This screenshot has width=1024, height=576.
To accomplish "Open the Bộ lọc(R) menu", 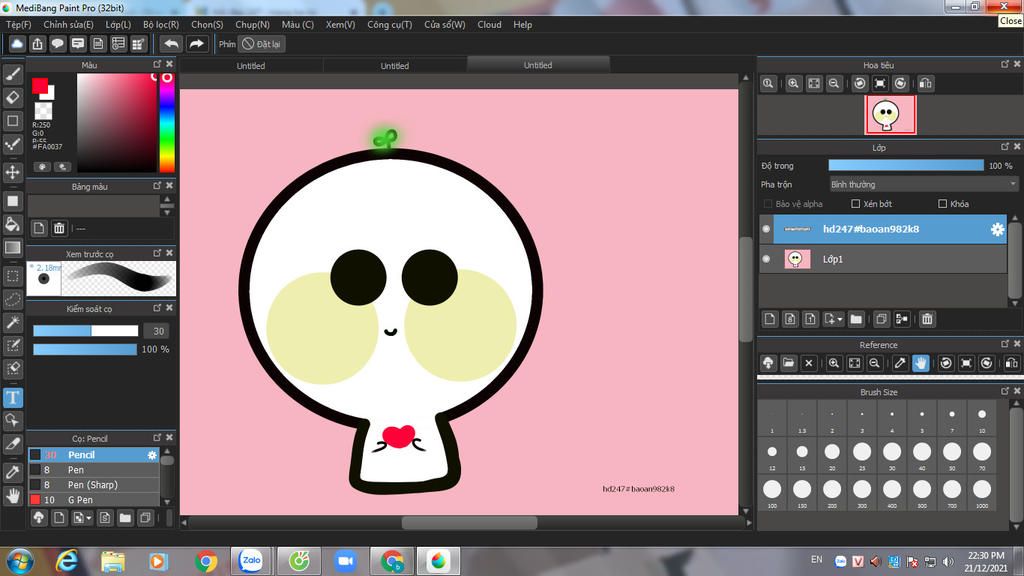I will (161, 24).
